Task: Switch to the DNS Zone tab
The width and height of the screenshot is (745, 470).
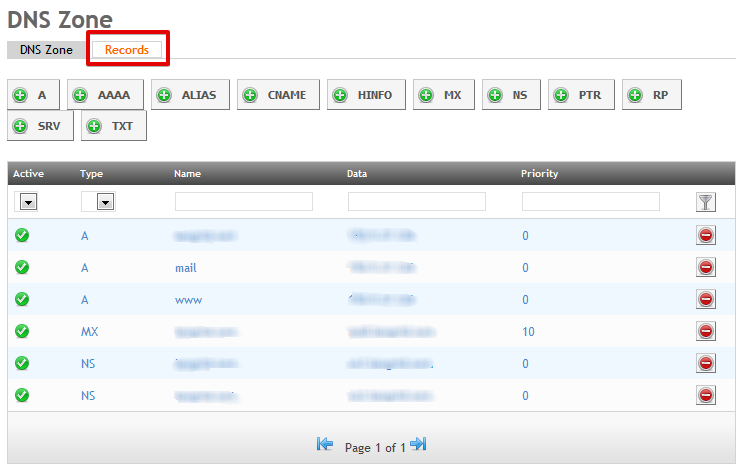Action: click(46, 49)
